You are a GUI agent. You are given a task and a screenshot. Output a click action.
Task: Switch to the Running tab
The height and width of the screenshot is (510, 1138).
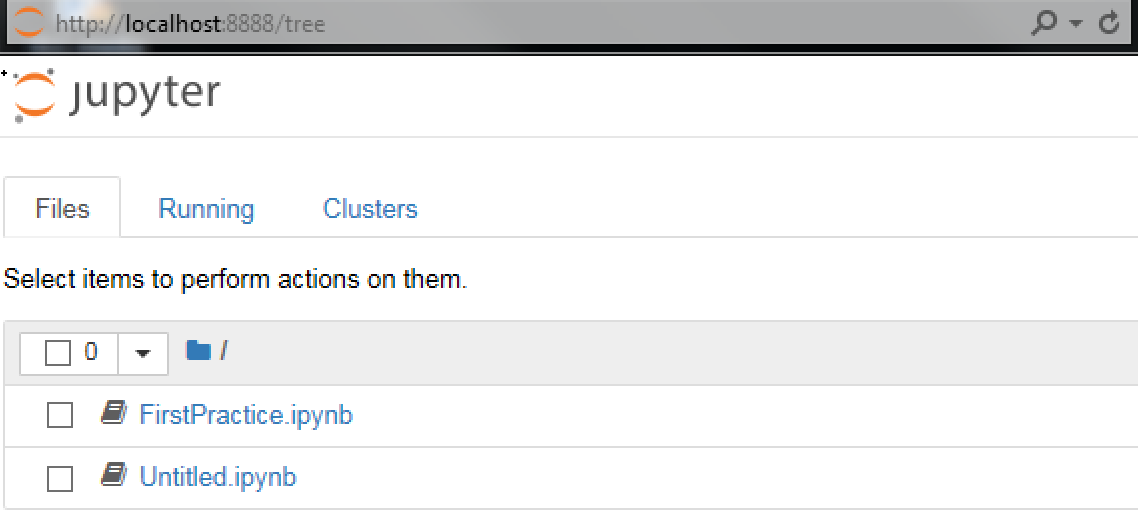[x=207, y=209]
